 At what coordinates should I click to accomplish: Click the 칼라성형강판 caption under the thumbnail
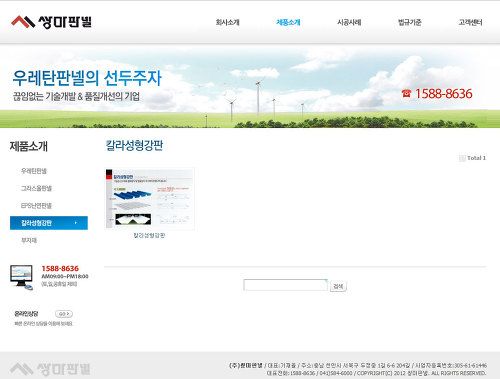pyautogui.click(x=149, y=235)
